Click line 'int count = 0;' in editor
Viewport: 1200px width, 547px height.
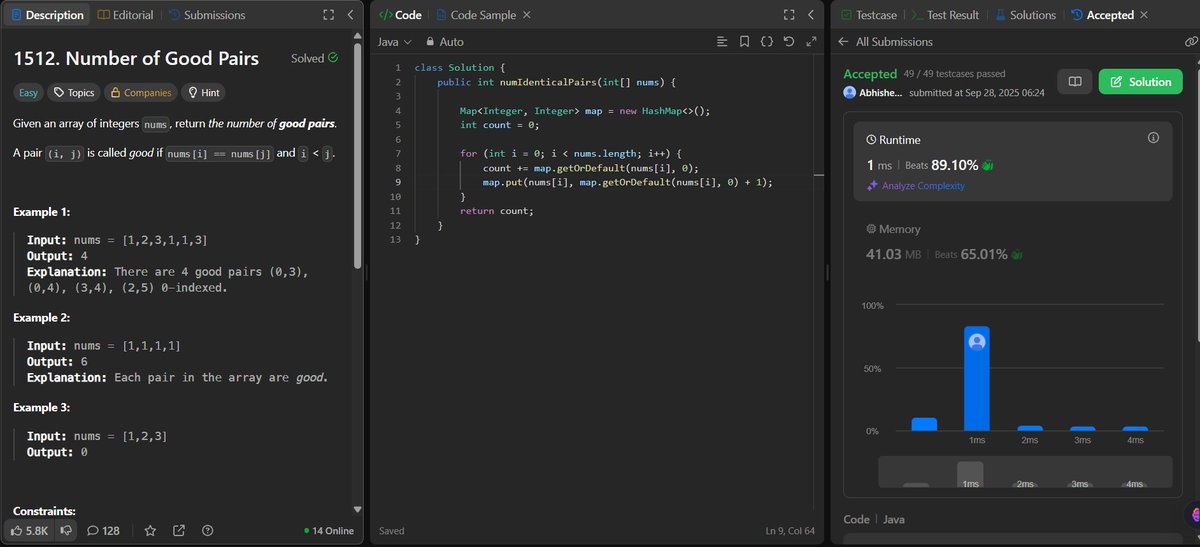point(499,125)
